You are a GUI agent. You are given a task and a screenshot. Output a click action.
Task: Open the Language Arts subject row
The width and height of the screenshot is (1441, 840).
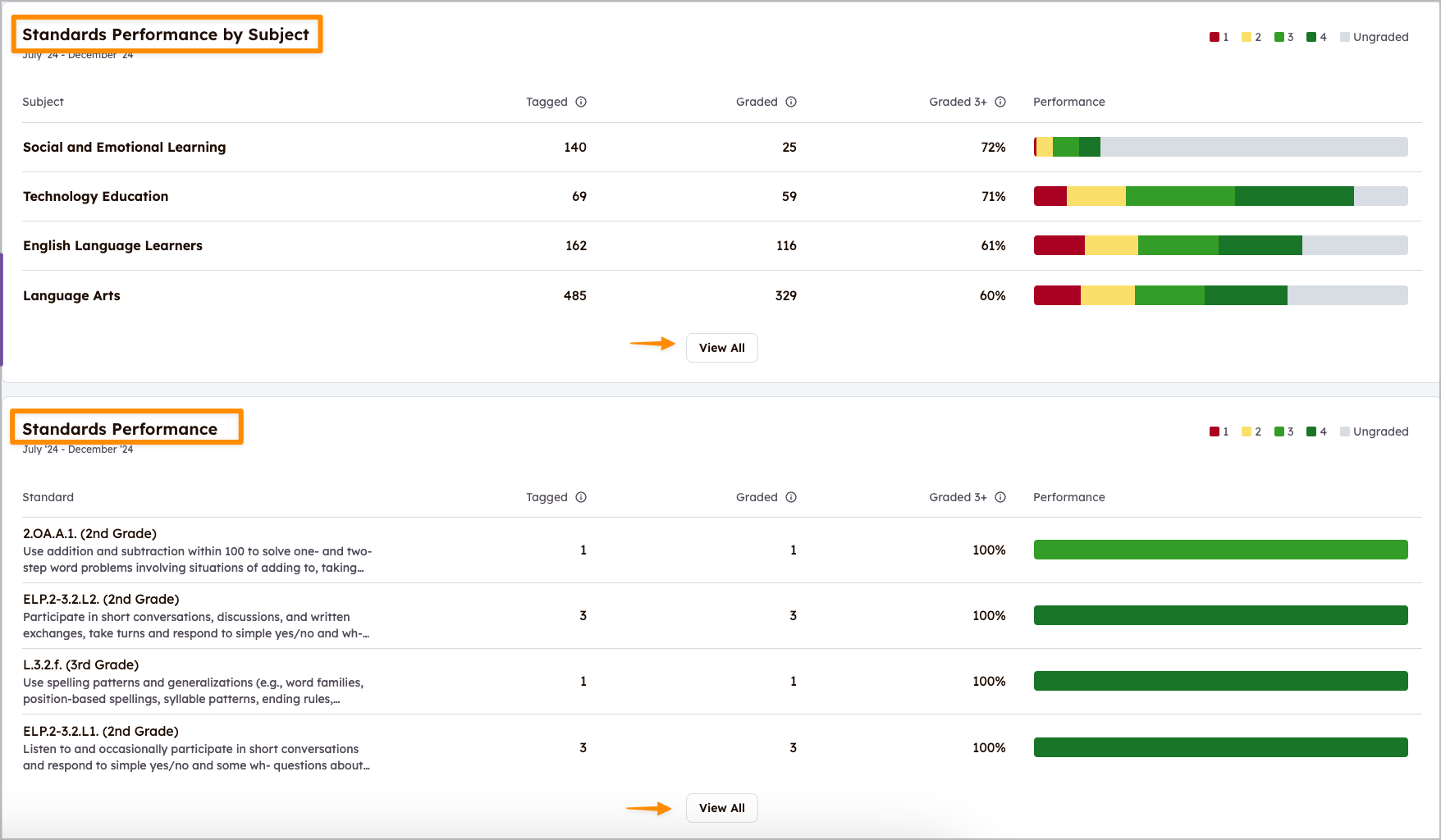(x=71, y=295)
